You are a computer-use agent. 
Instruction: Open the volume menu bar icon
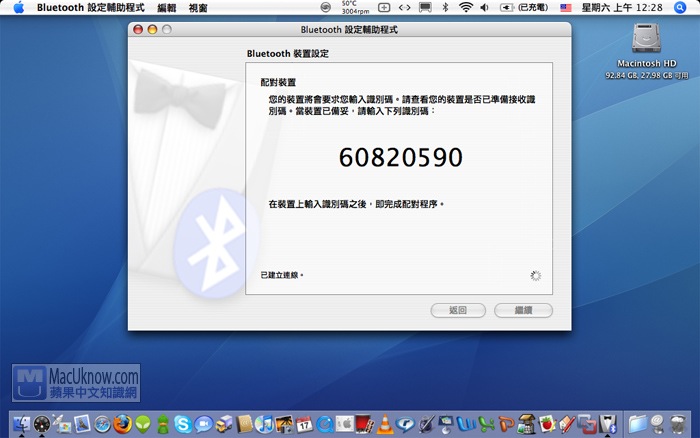(484, 8)
